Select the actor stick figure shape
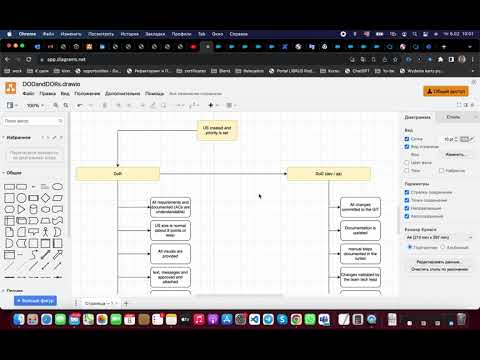The height and width of the screenshot is (360, 480). [45, 232]
